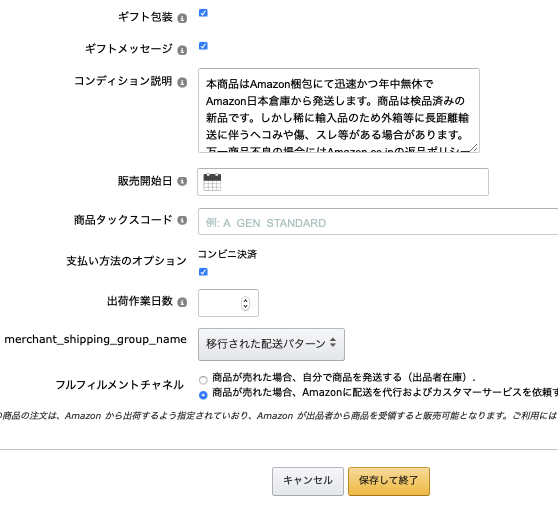Uncheck the ギフト包装 checkbox

pos(203,13)
